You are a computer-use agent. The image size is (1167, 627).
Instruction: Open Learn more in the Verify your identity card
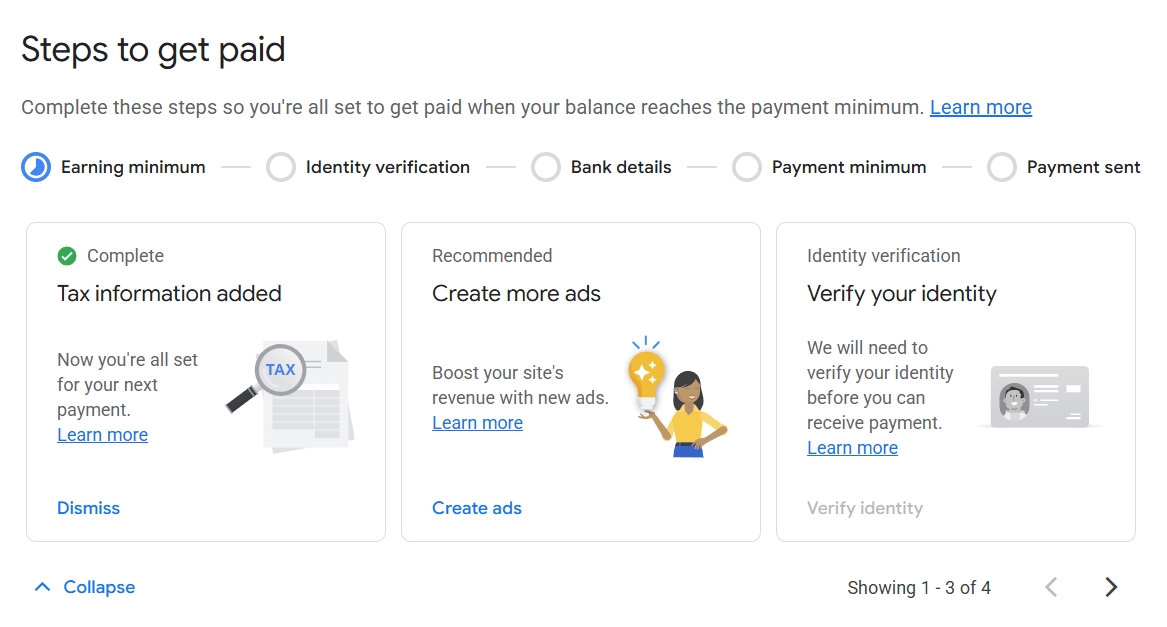click(x=852, y=447)
